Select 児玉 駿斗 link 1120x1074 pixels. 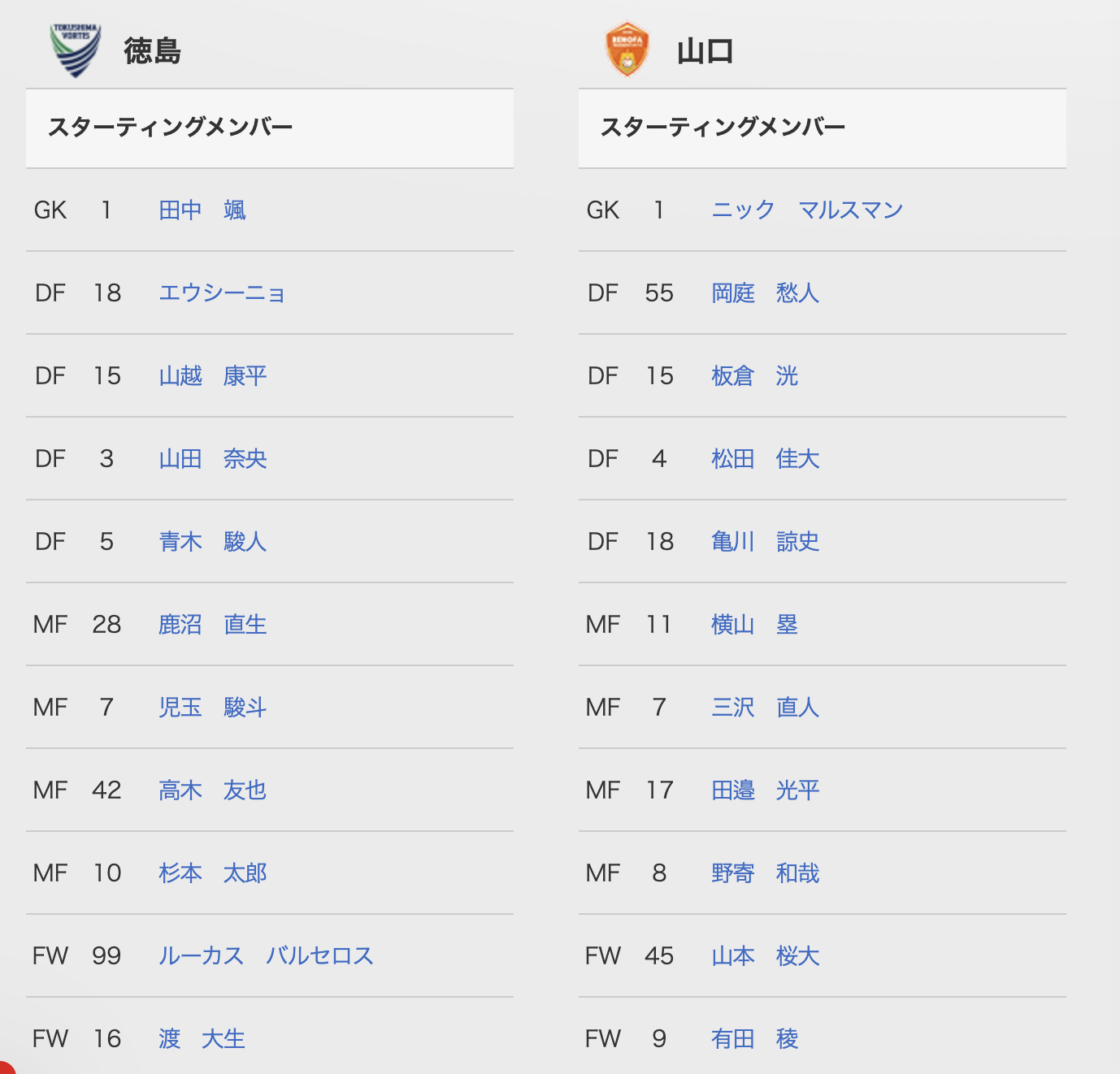(x=213, y=708)
